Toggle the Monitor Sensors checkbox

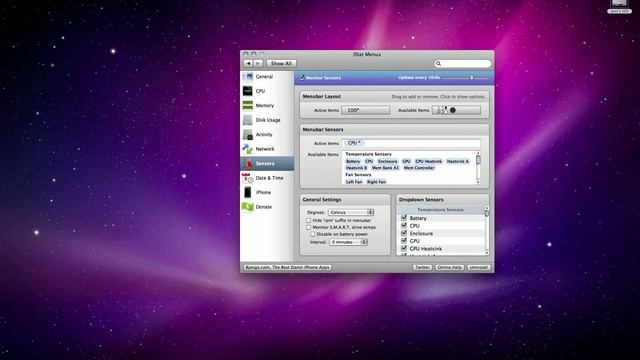tap(302, 78)
